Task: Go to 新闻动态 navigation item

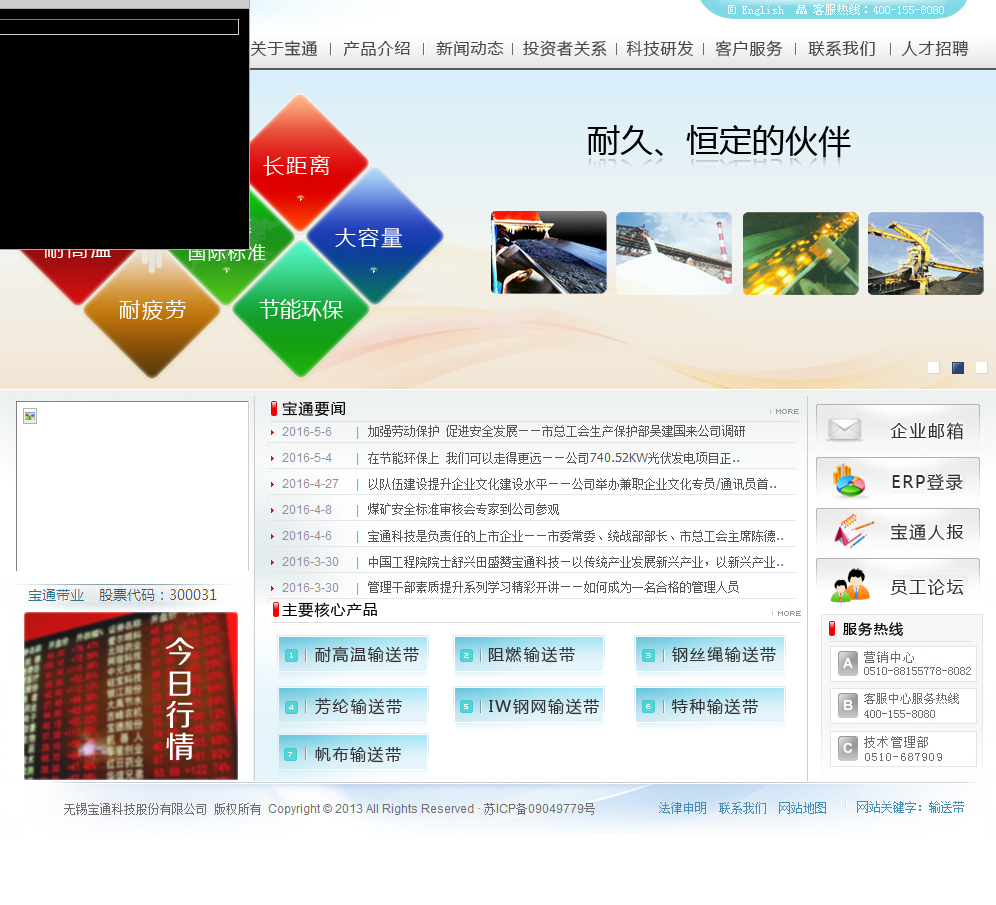Action: 469,49
